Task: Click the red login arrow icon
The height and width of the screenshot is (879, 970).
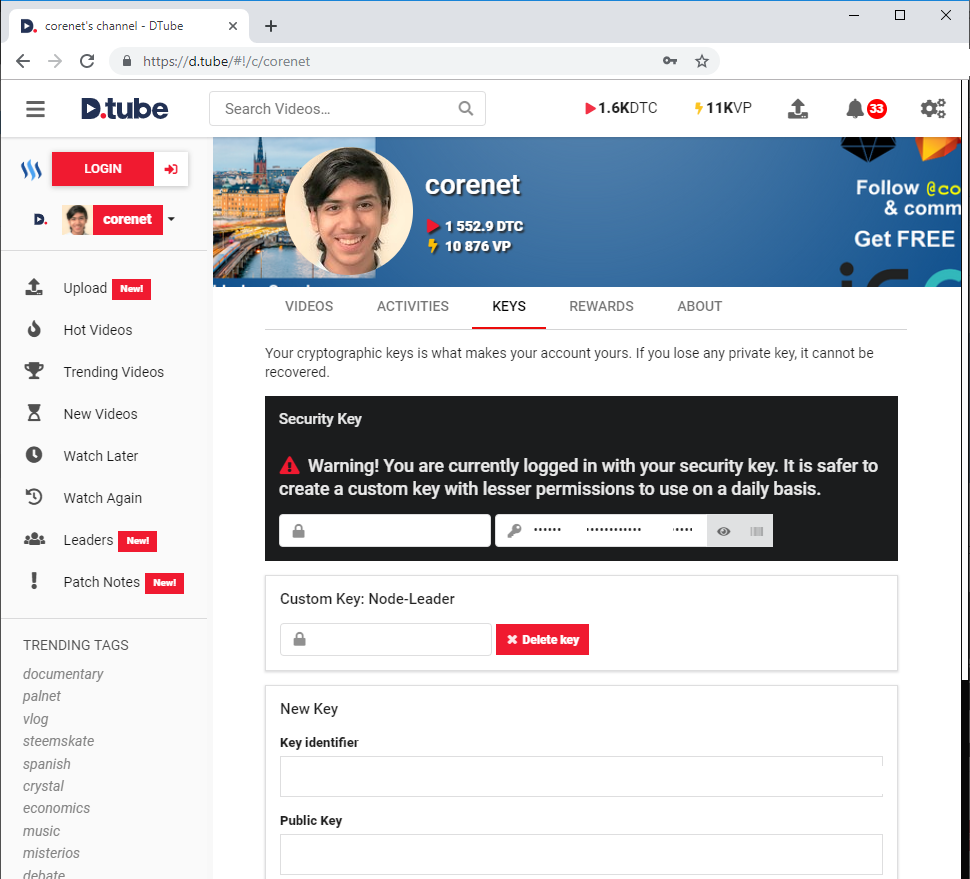Action: click(171, 169)
